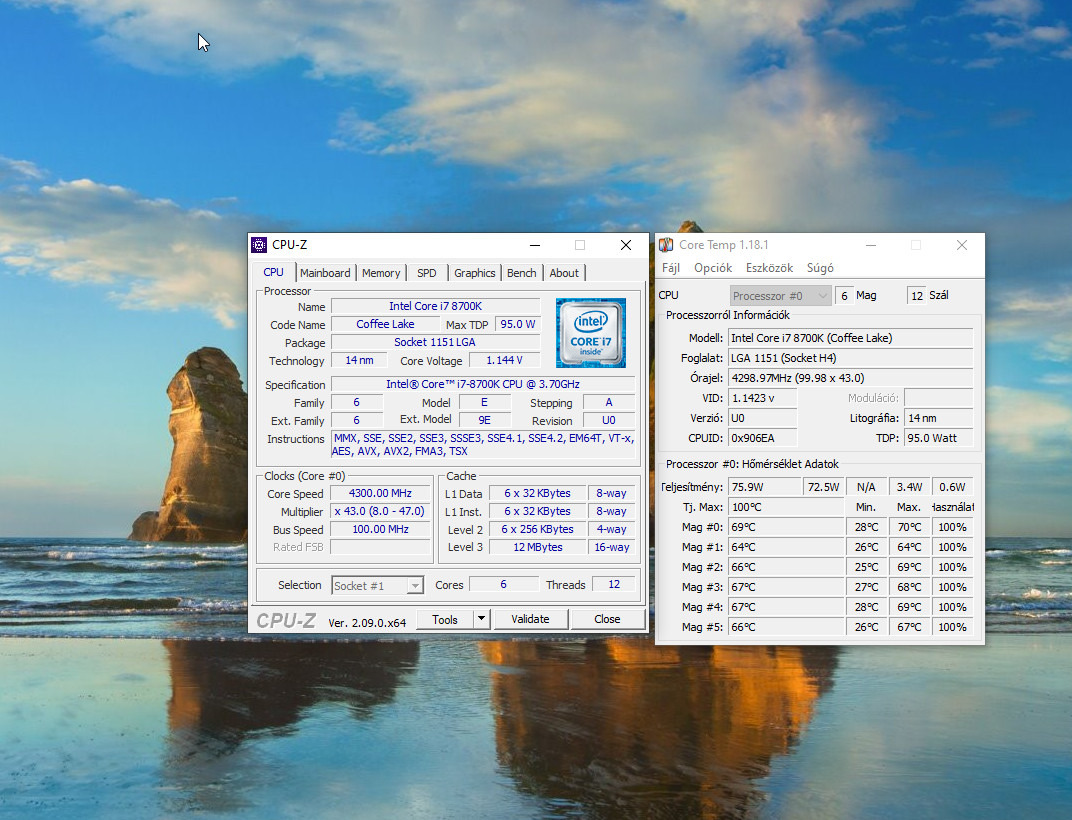
Task: Close the CPU-Z window
Action: click(x=626, y=245)
